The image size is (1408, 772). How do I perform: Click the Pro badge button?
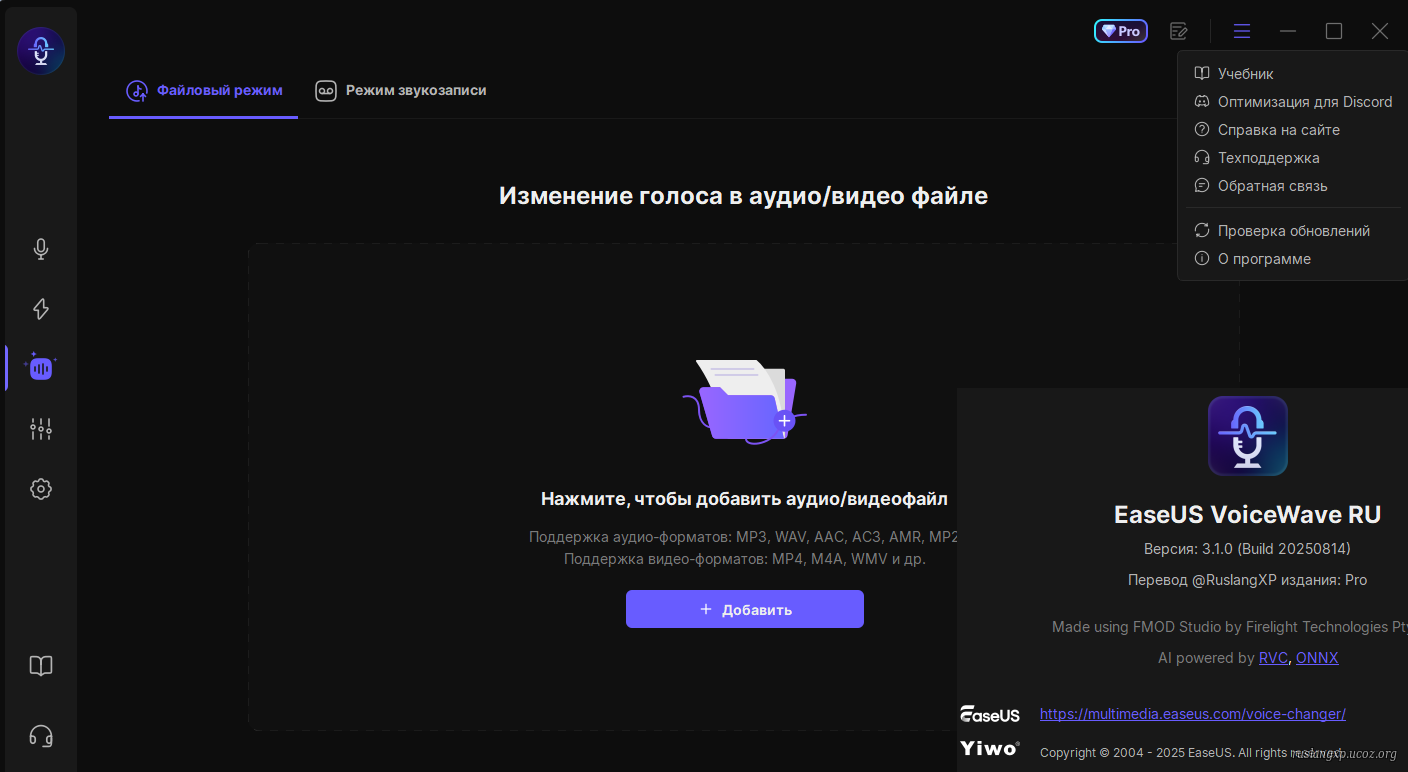(x=1121, y=31)
